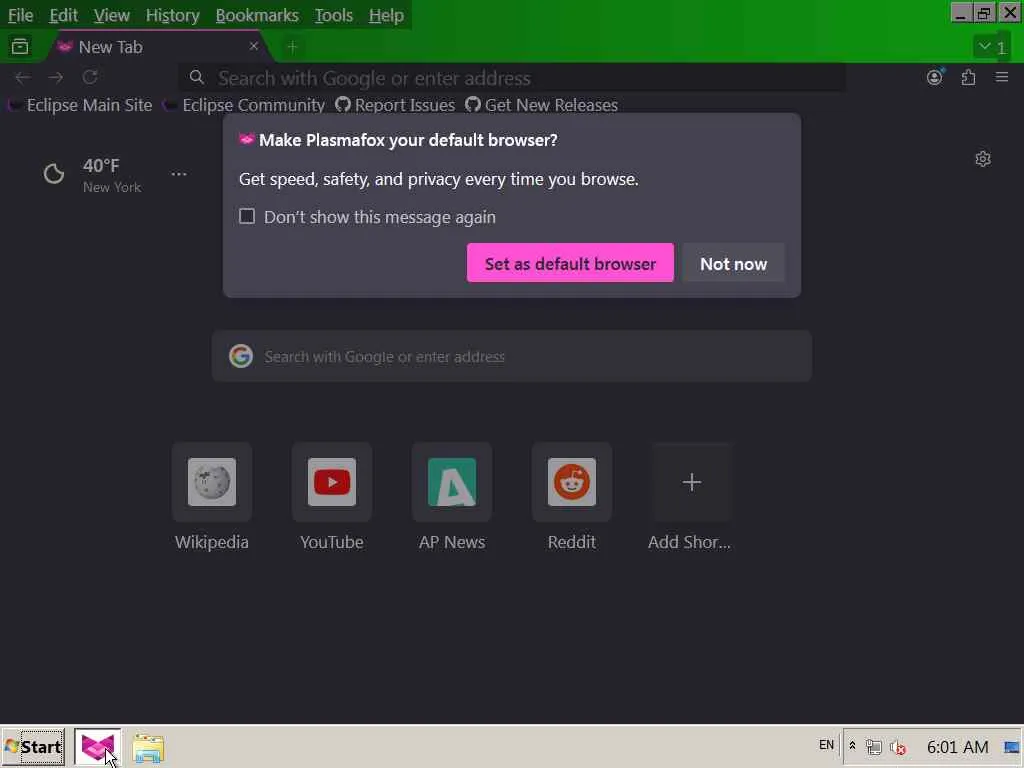
Task: Open the Report Issues bookmark
Action: (395, 105)
